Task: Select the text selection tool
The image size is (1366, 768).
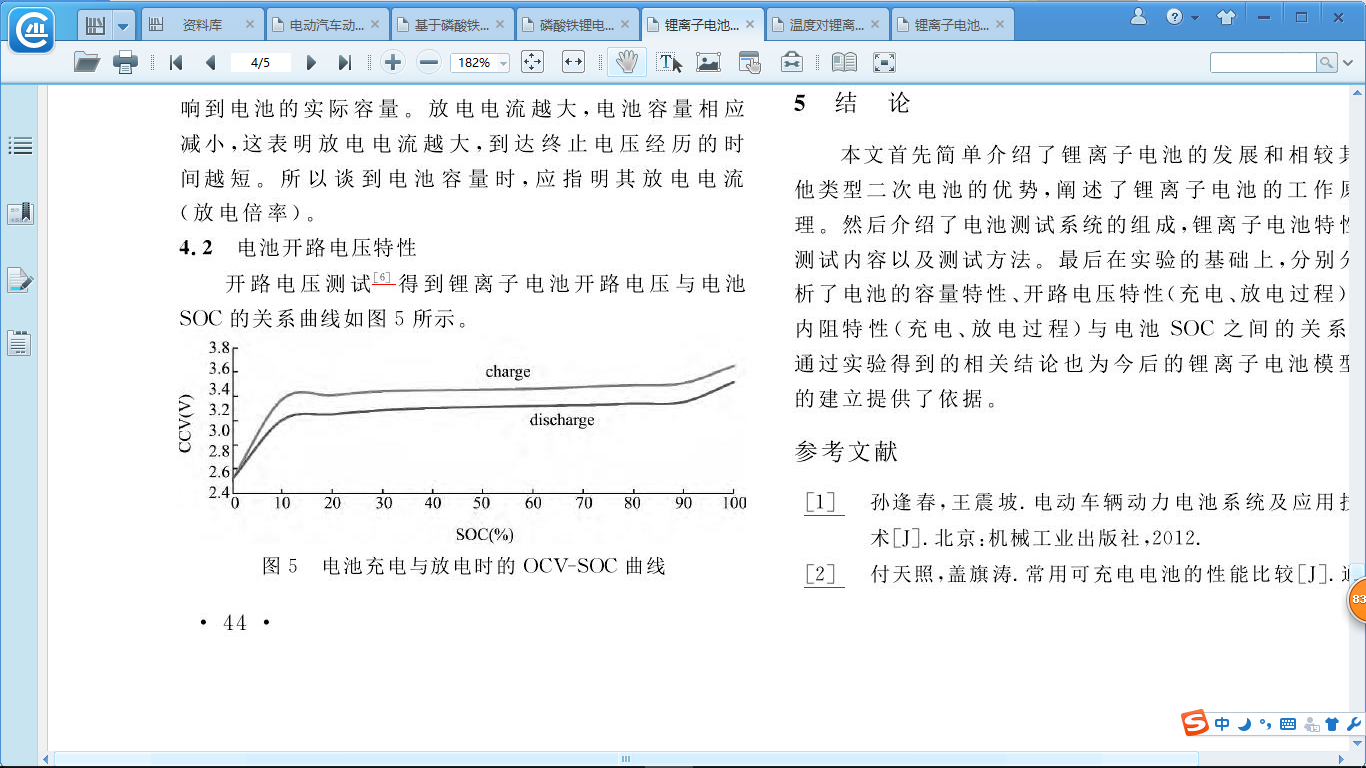Action: 669,62
